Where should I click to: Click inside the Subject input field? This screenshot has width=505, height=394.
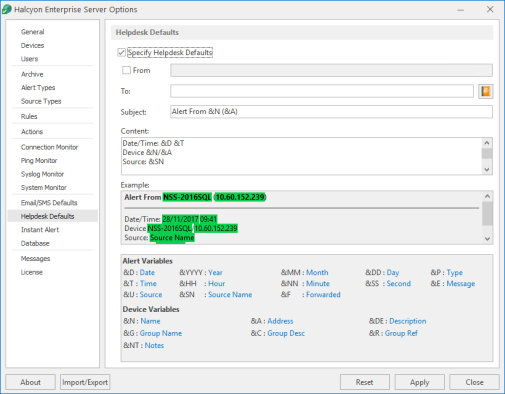[x=331, y=112]
